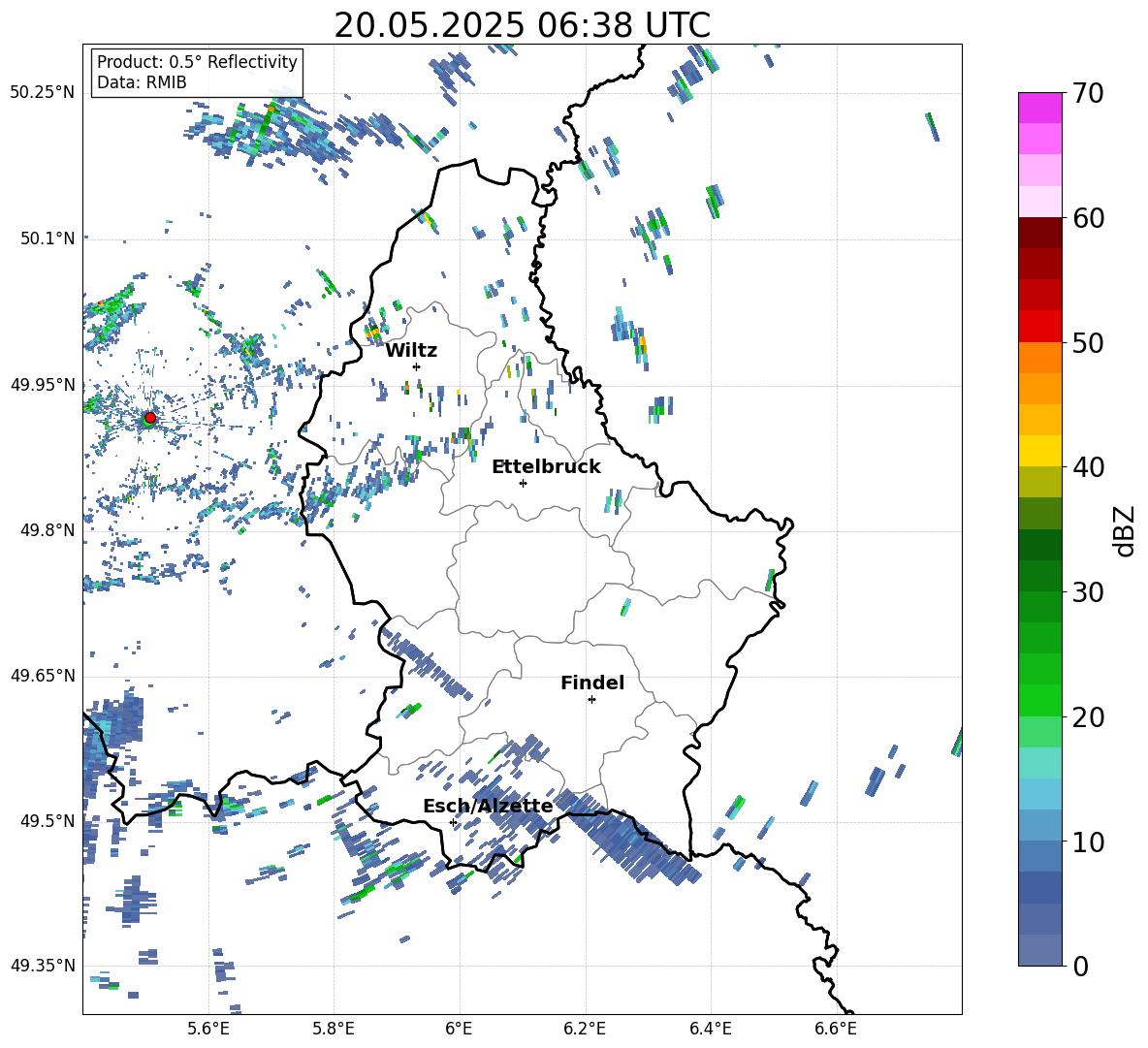1148x1048 pixels.
Task: Click the 49.65°N latitude label
Action: click(43, 675)
